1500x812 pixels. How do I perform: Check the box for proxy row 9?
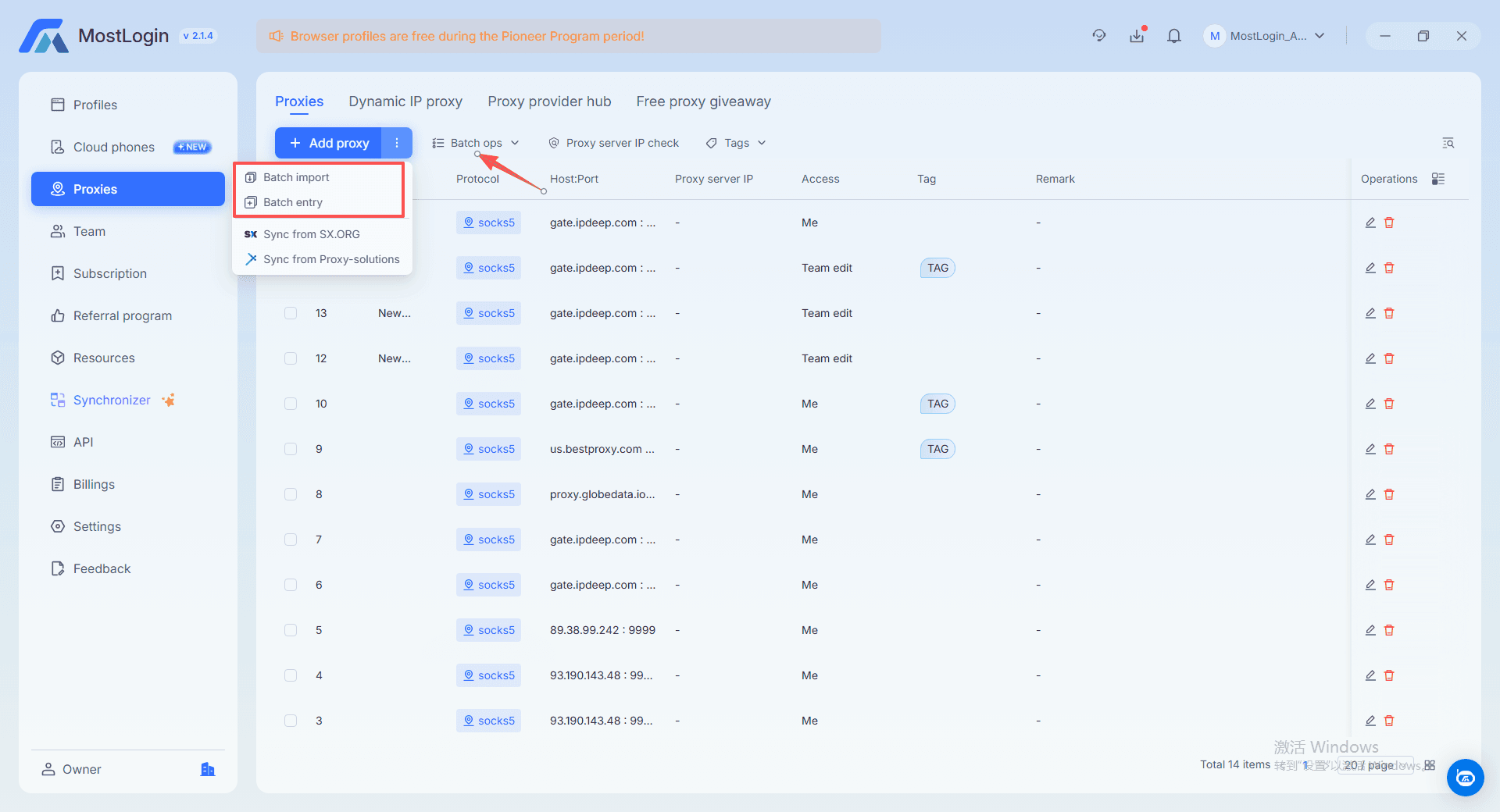click(291, 449)
